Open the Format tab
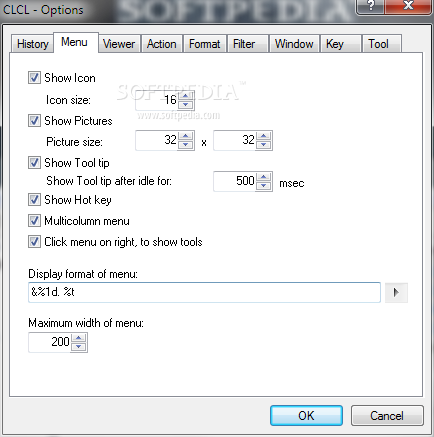Image resolution: width=434 pixels, height=437 pixels. 205,44
